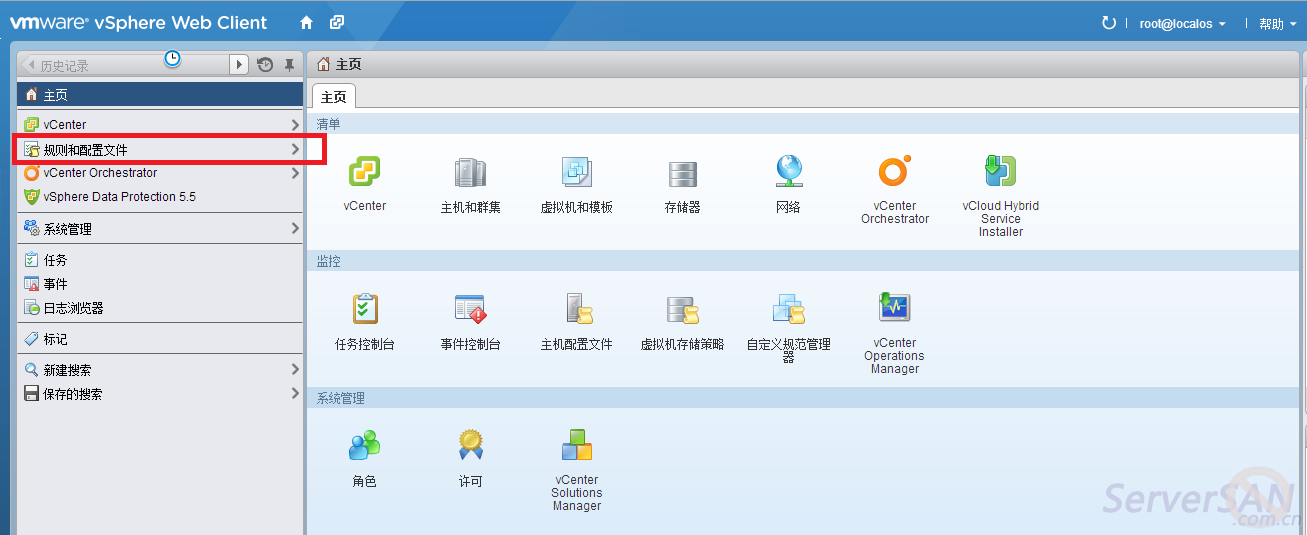This screenshot has width=1307, height=535.
Task: Click the recent history clock icon in navigator
Action: [265, 65]
